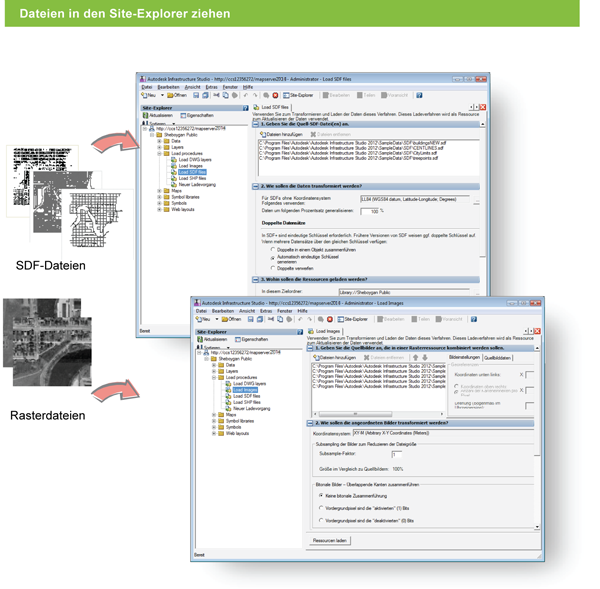Image resolution: width=600 pixels, height=589 pixels.
Task: Expand Maps folder in SDF window tree
Action: click(160, 191)
